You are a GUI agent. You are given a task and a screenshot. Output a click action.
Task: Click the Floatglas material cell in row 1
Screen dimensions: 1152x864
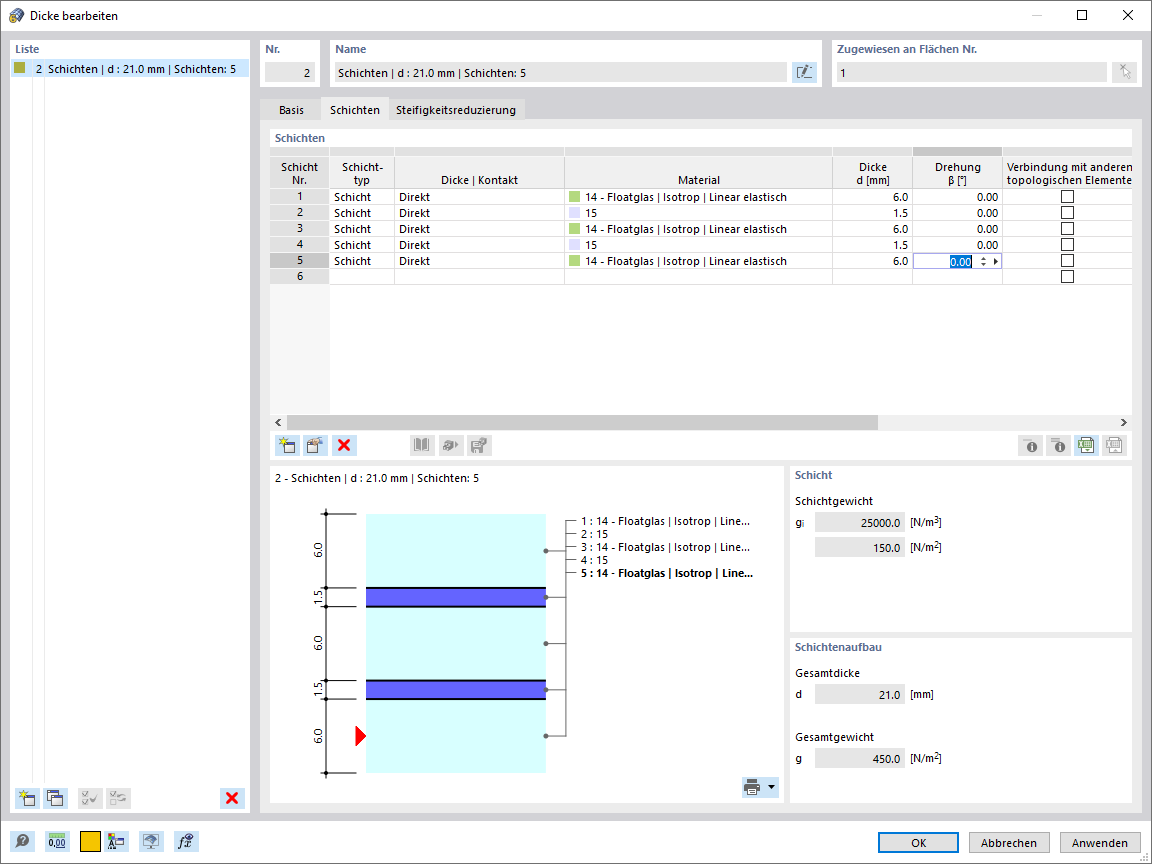pyautogui.click(x=698, y=197)
